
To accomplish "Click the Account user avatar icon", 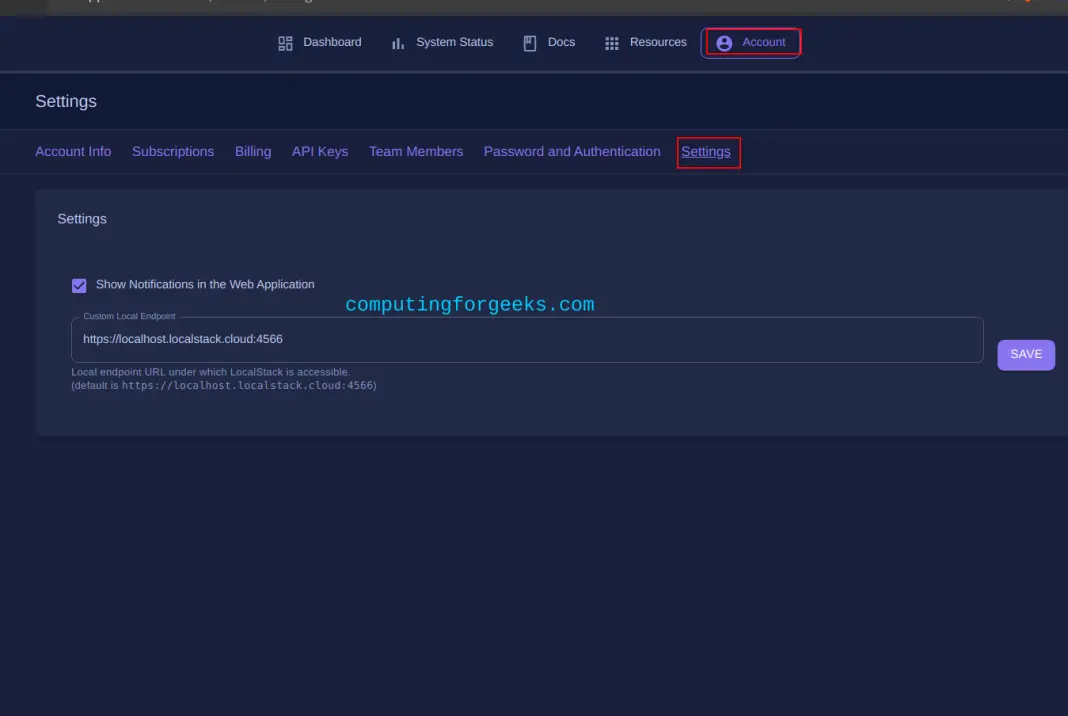I will (x=724, y=43).
